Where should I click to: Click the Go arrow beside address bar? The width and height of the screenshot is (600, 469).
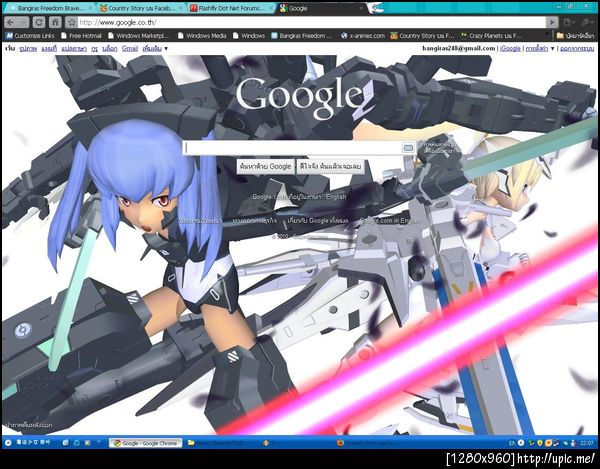552,23
